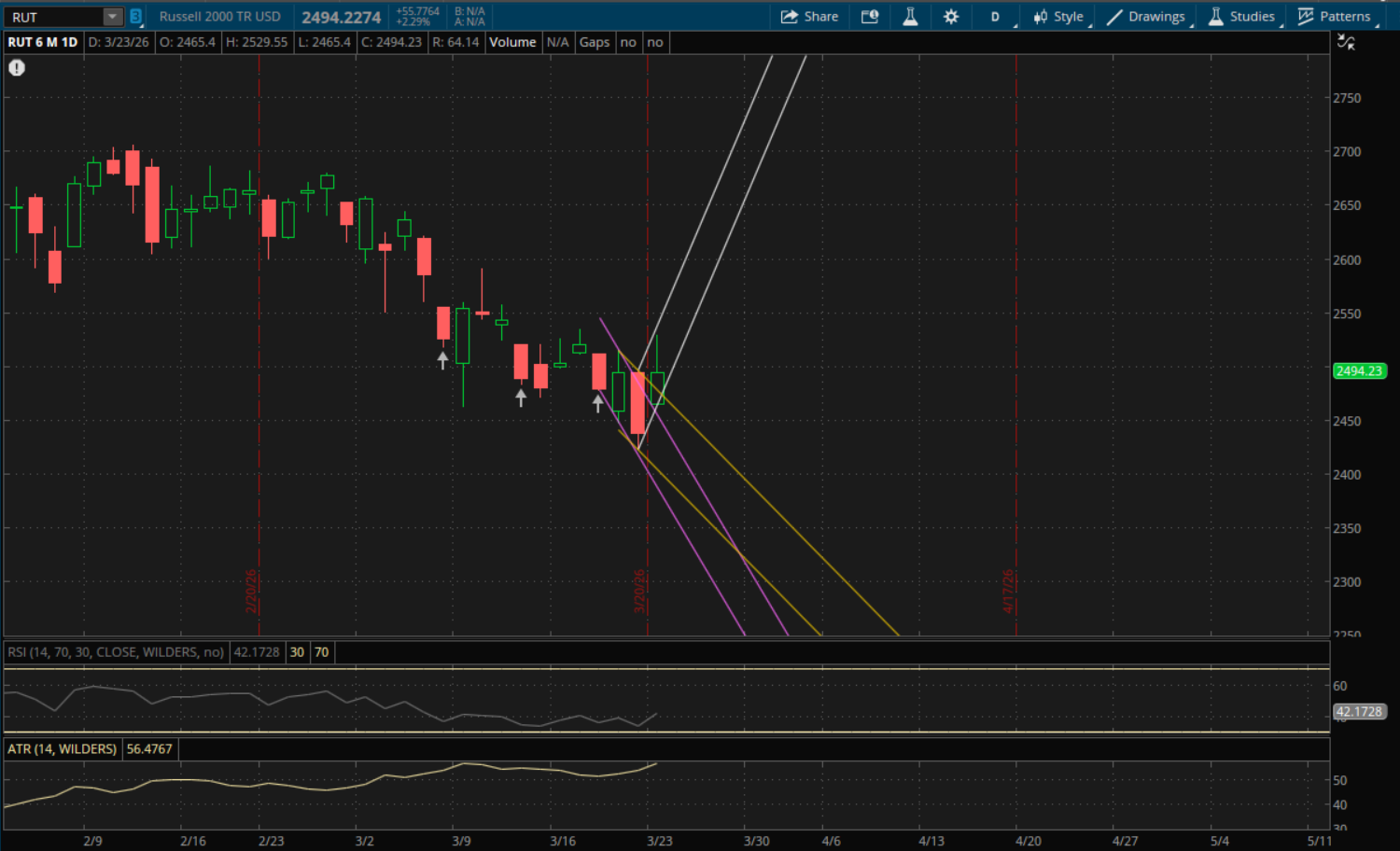Click the collapse price axis icon
The height and width of the screenshot is (851, 1400).
tap(1345, 42)
